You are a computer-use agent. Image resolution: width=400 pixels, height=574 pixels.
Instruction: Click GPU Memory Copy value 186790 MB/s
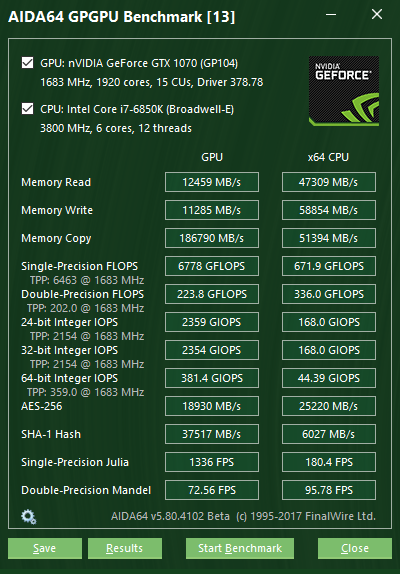tap(212, 238)
